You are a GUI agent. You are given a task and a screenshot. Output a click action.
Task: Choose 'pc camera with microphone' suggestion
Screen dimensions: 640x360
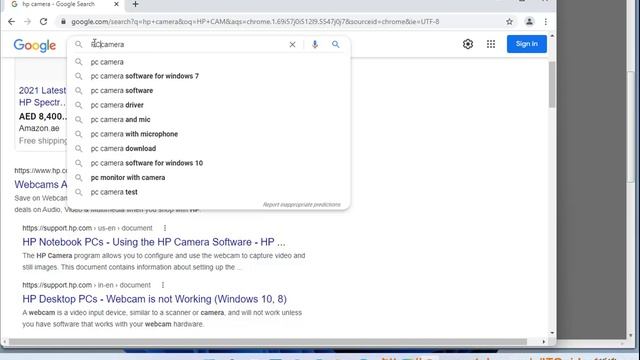208,134
